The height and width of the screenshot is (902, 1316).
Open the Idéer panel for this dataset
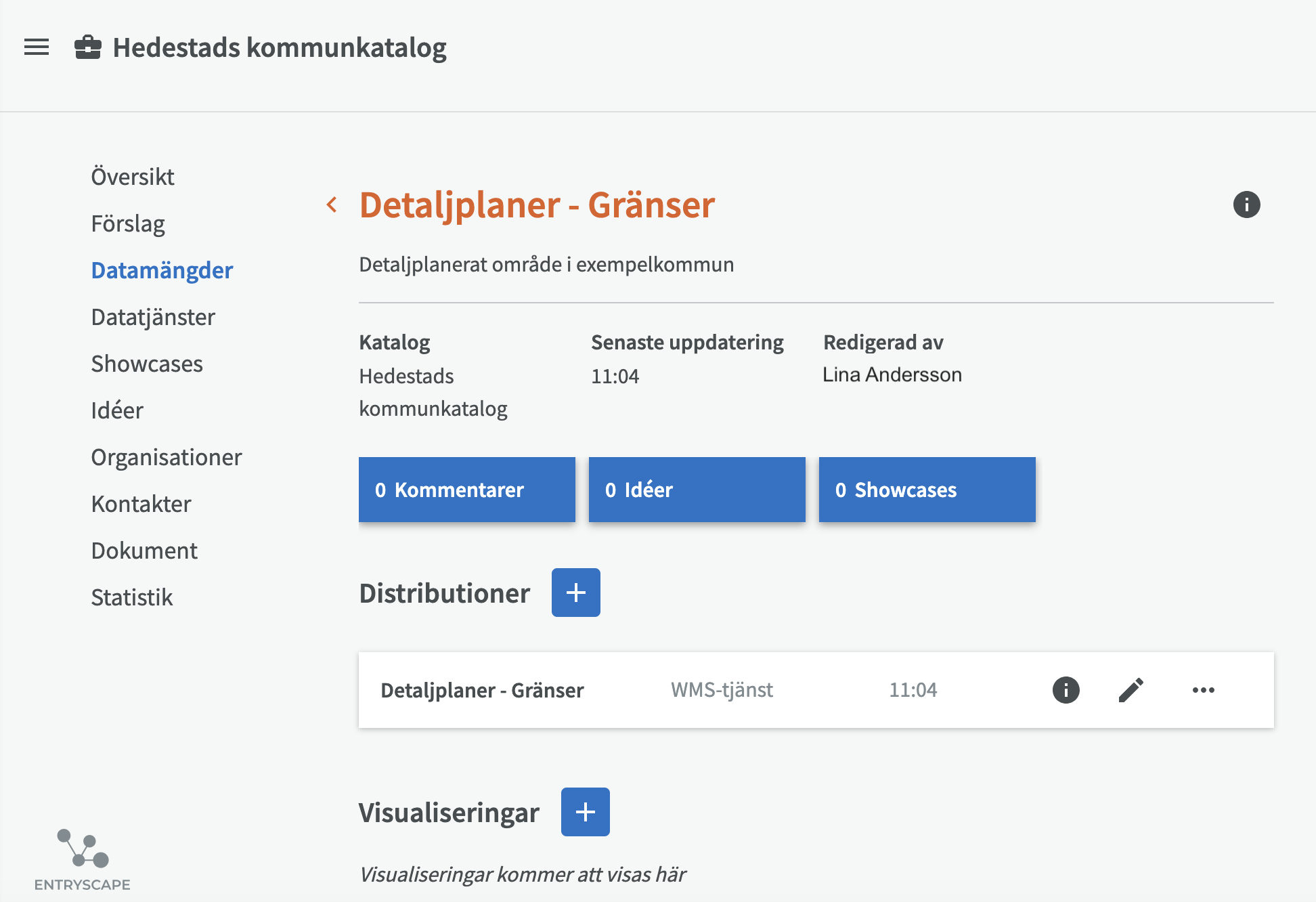pos(697,490)
